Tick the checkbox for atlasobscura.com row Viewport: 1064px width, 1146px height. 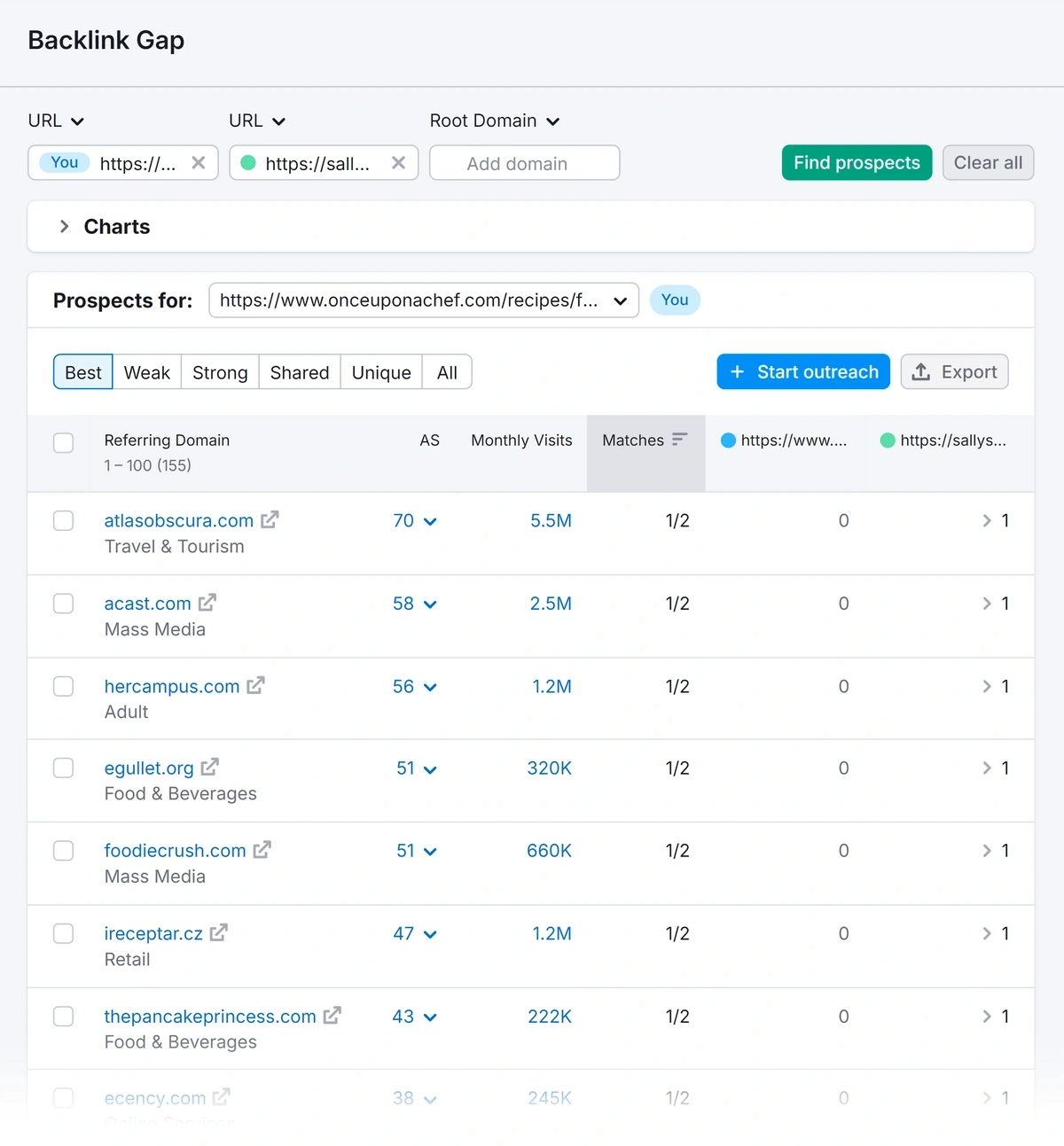pyautogui.click(x=64, y=520)
